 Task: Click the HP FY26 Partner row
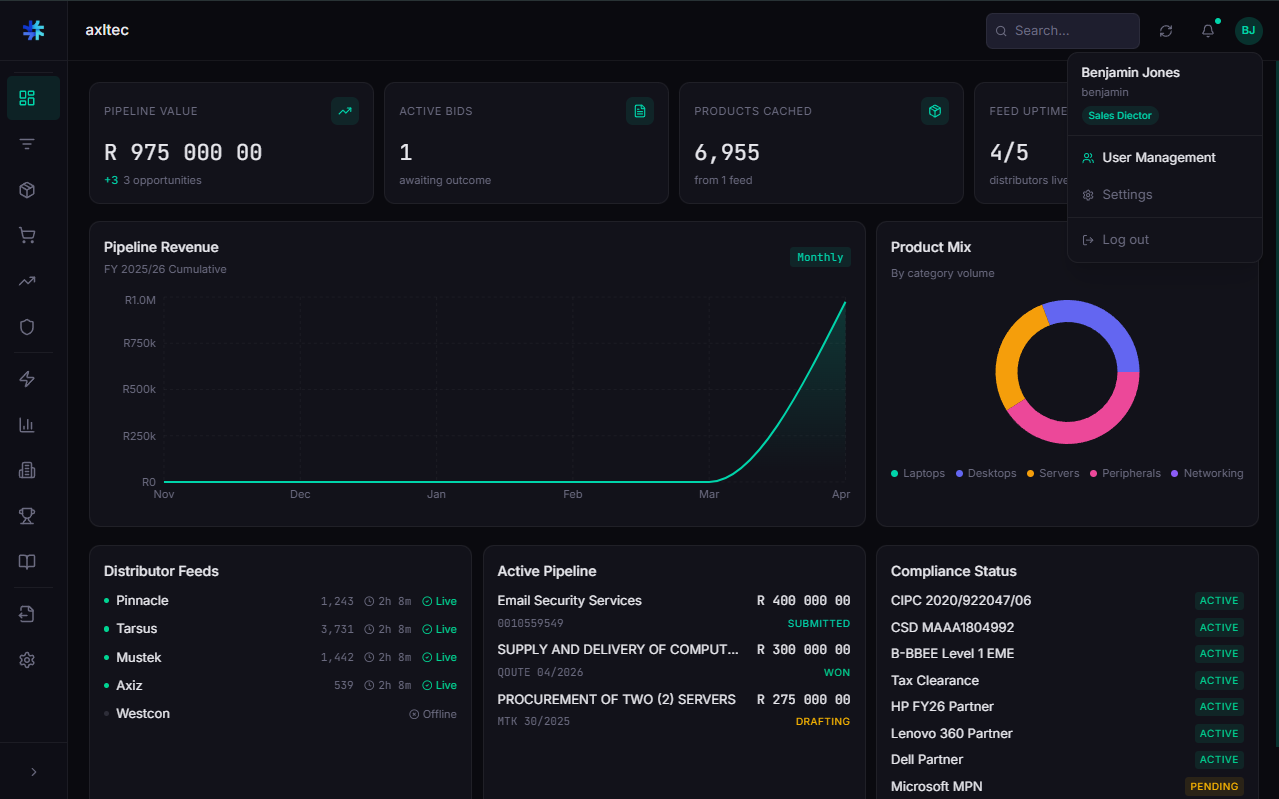pos(1067,707)
